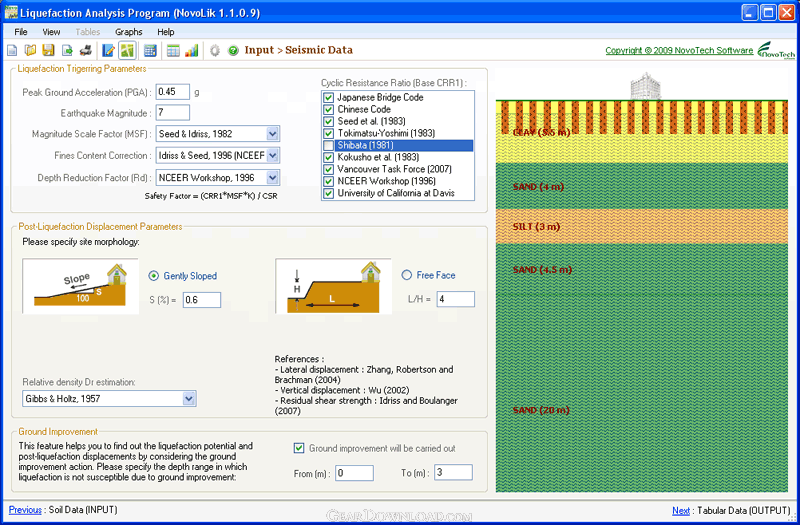Screen dimensions: 800x525
Task: Click the Soil Data (INPUT) text
Action: coord(83,510)
